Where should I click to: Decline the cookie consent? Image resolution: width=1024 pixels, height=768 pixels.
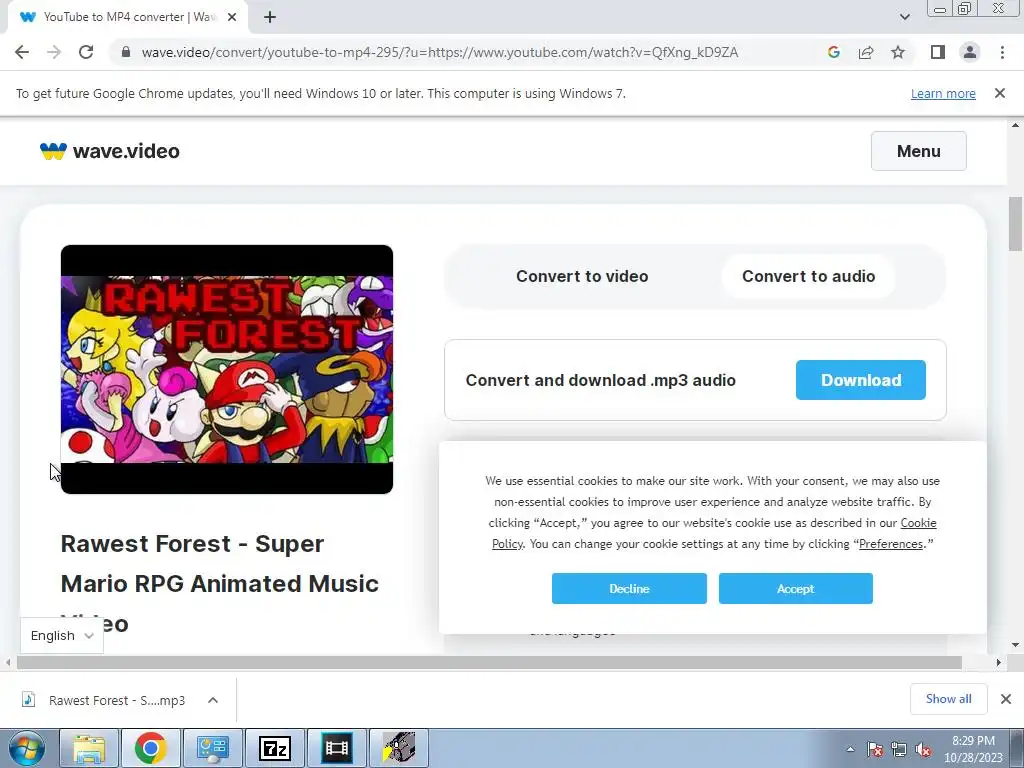click(x=629, y=588)
